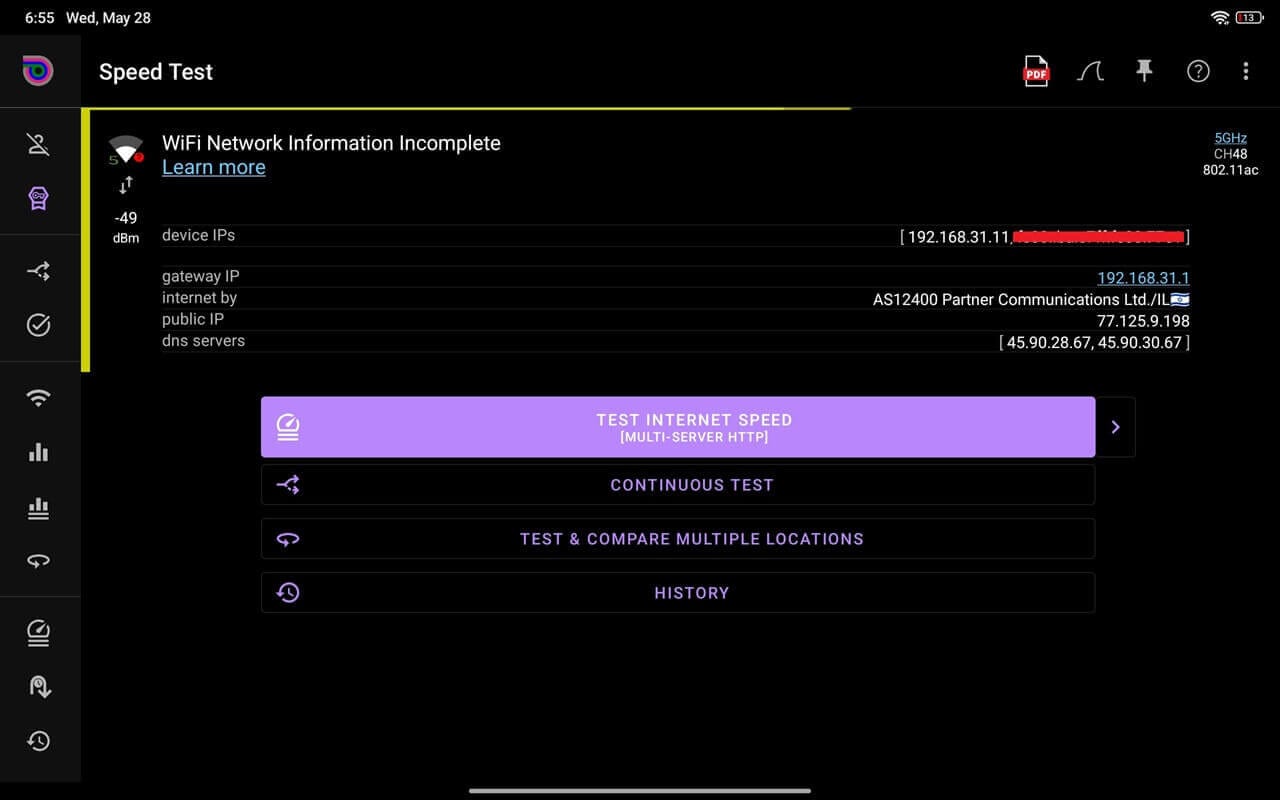Screen dimensions: 1280x800
Task: Open the underlined bar chart sidebar icon
Action: coord(39,508)
